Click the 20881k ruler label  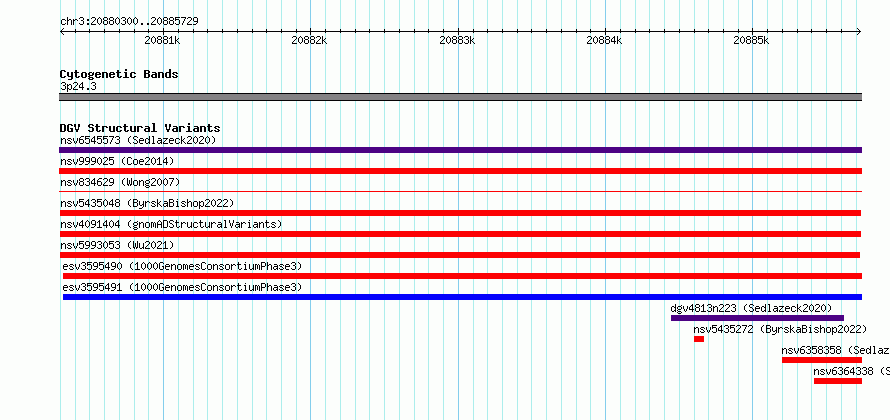(162, 40)
